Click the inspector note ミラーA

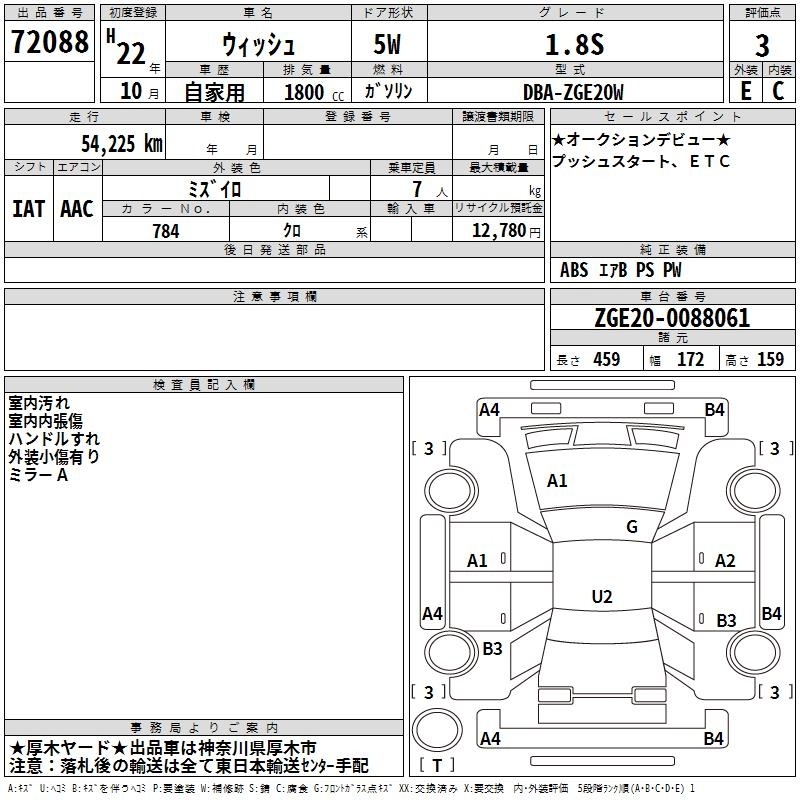click(x=38, y=475)
